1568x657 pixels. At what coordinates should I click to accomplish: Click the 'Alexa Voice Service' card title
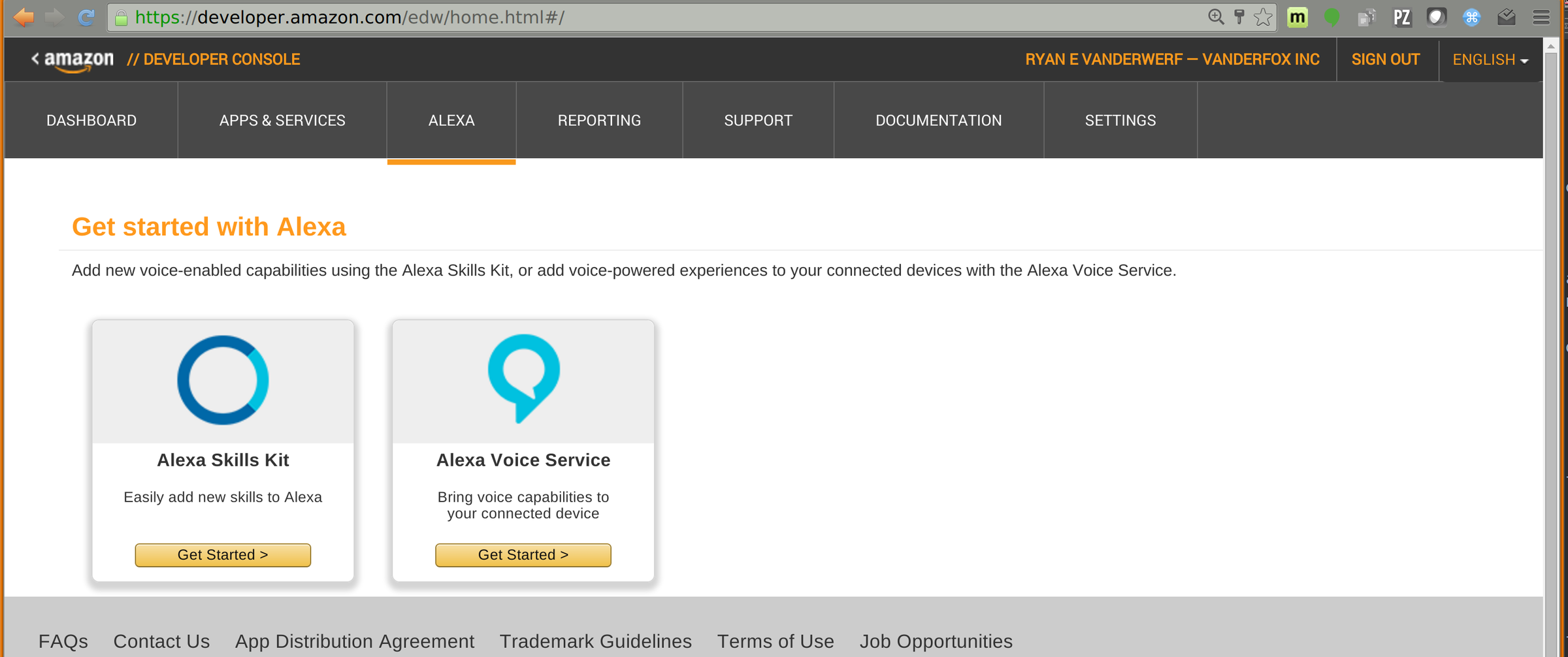click(x=523, y=460)
